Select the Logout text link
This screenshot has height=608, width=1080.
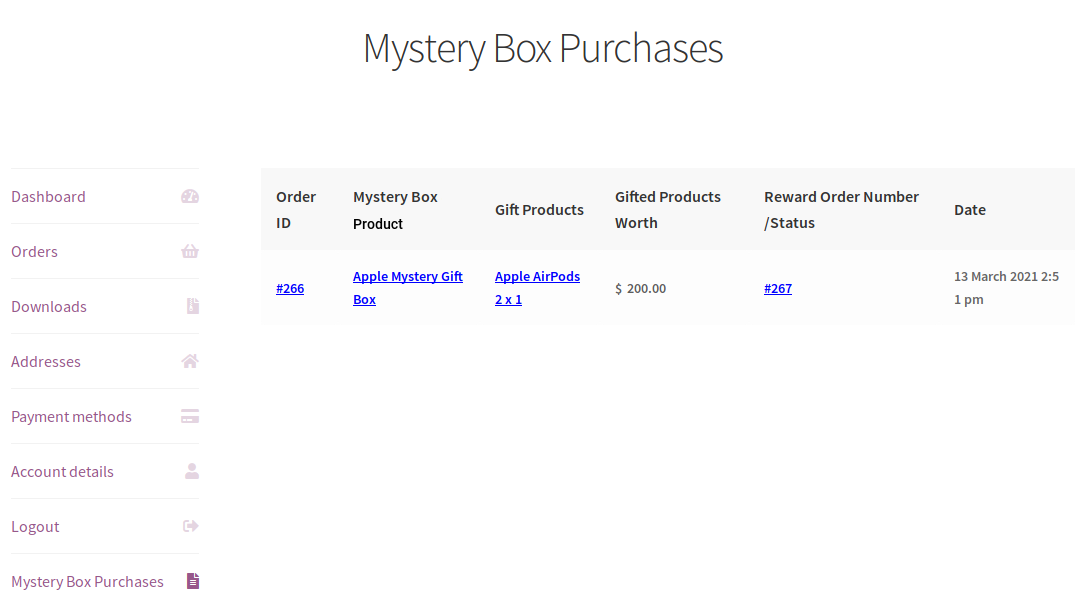coord(35,527)
